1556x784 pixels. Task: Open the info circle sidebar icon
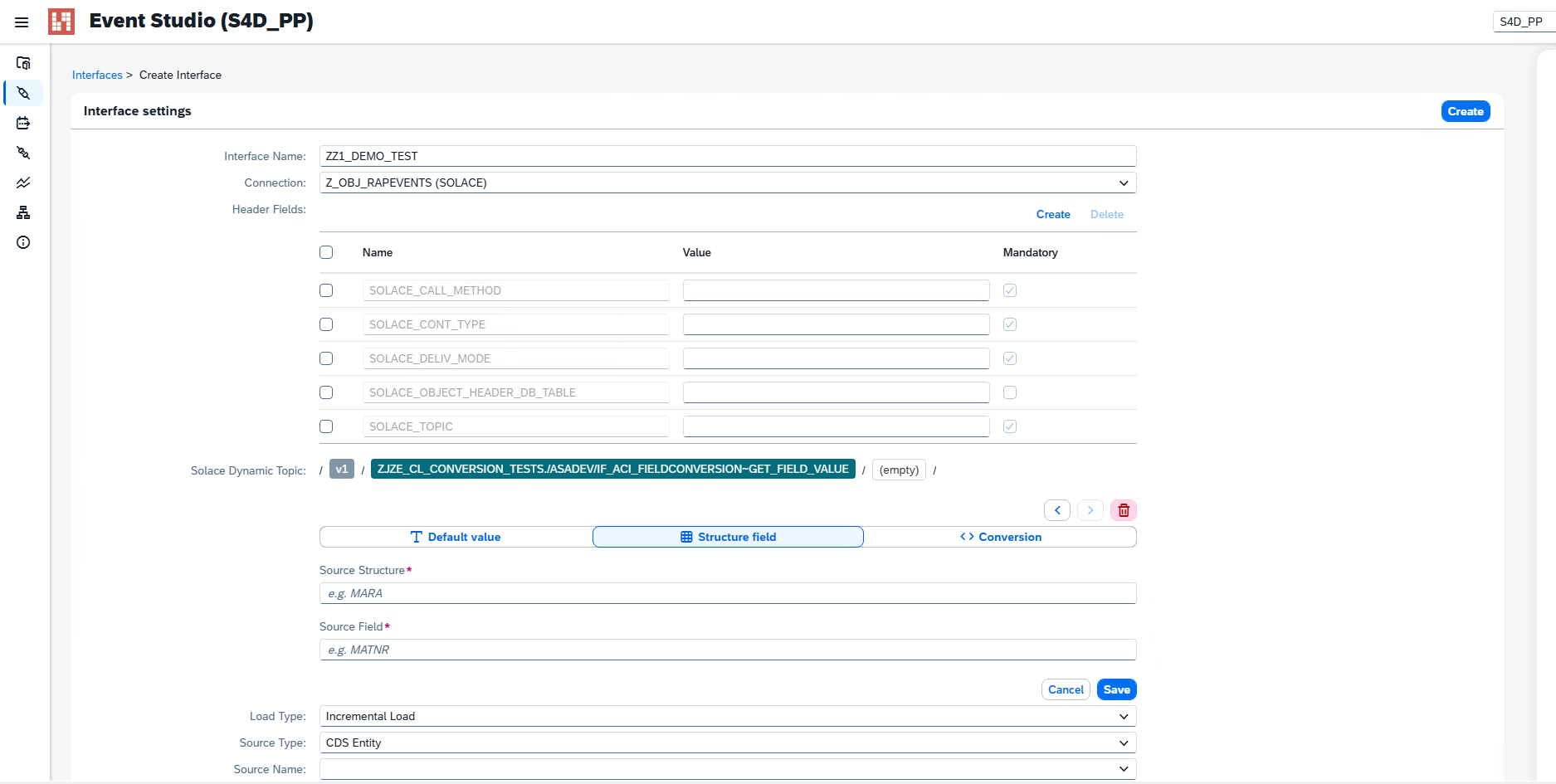point(23,242)
